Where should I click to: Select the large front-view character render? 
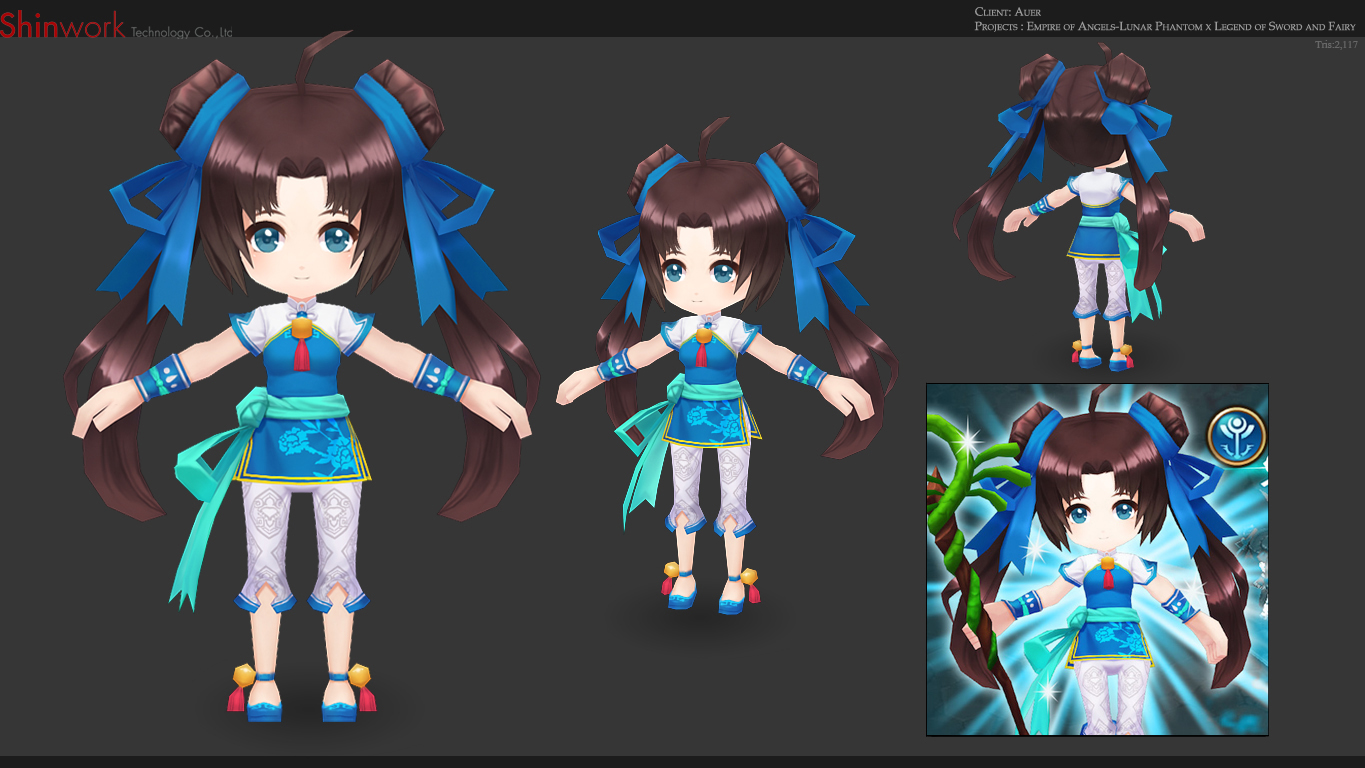click(x=300, y=375)
